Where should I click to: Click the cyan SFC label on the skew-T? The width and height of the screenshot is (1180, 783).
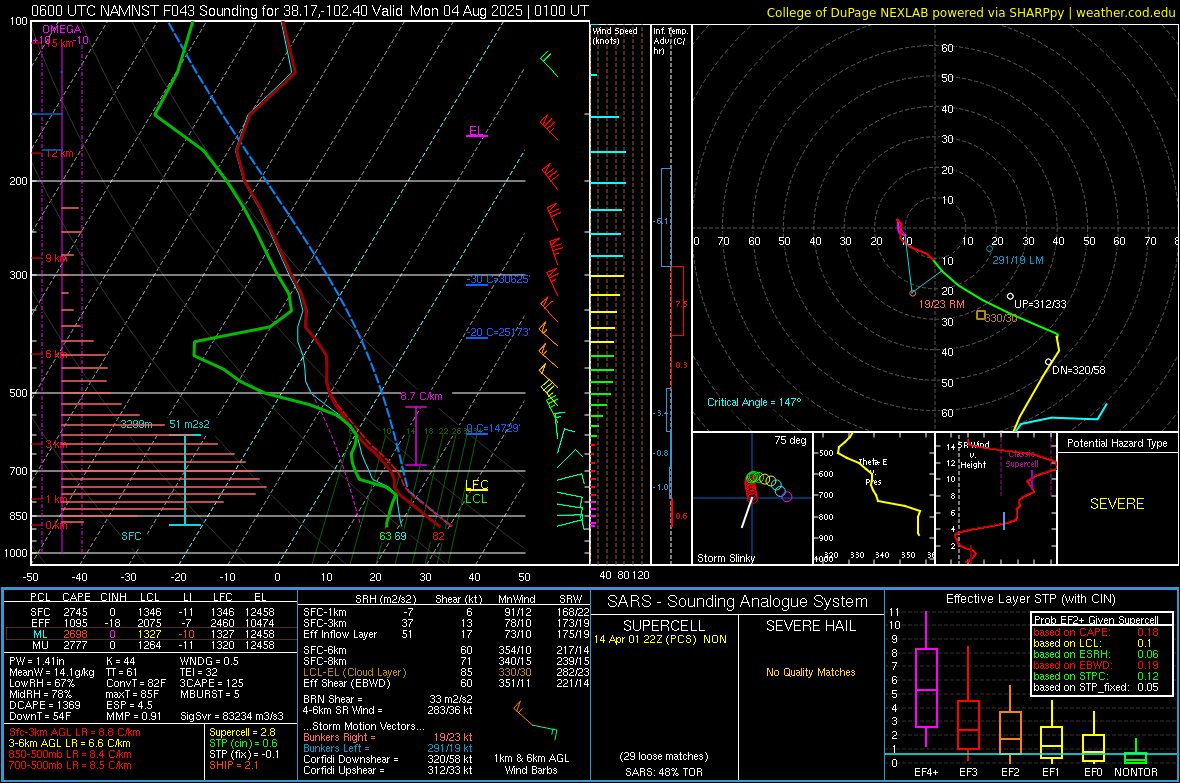[x=131, y=536]
